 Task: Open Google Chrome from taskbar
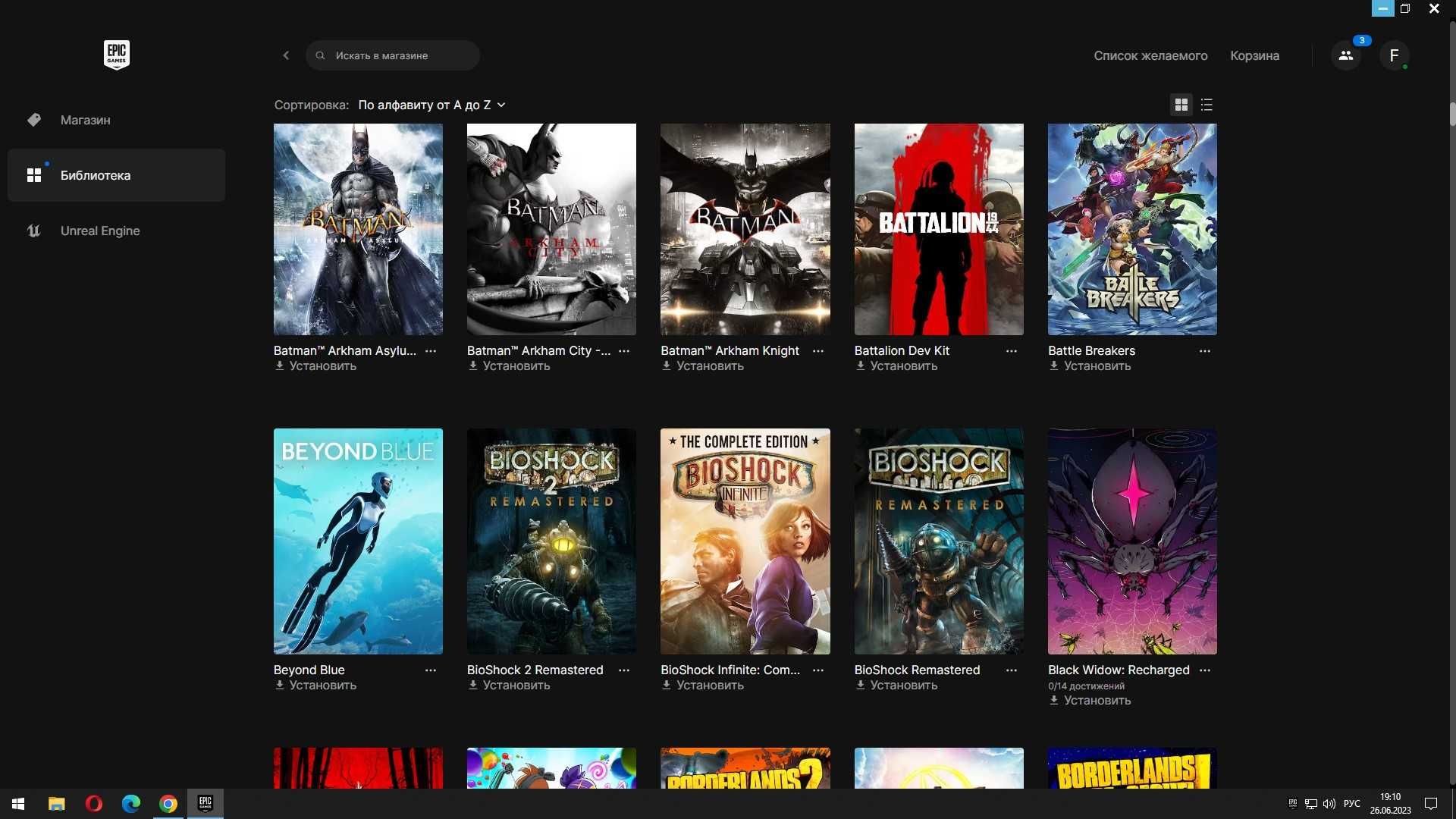[168, 804]
